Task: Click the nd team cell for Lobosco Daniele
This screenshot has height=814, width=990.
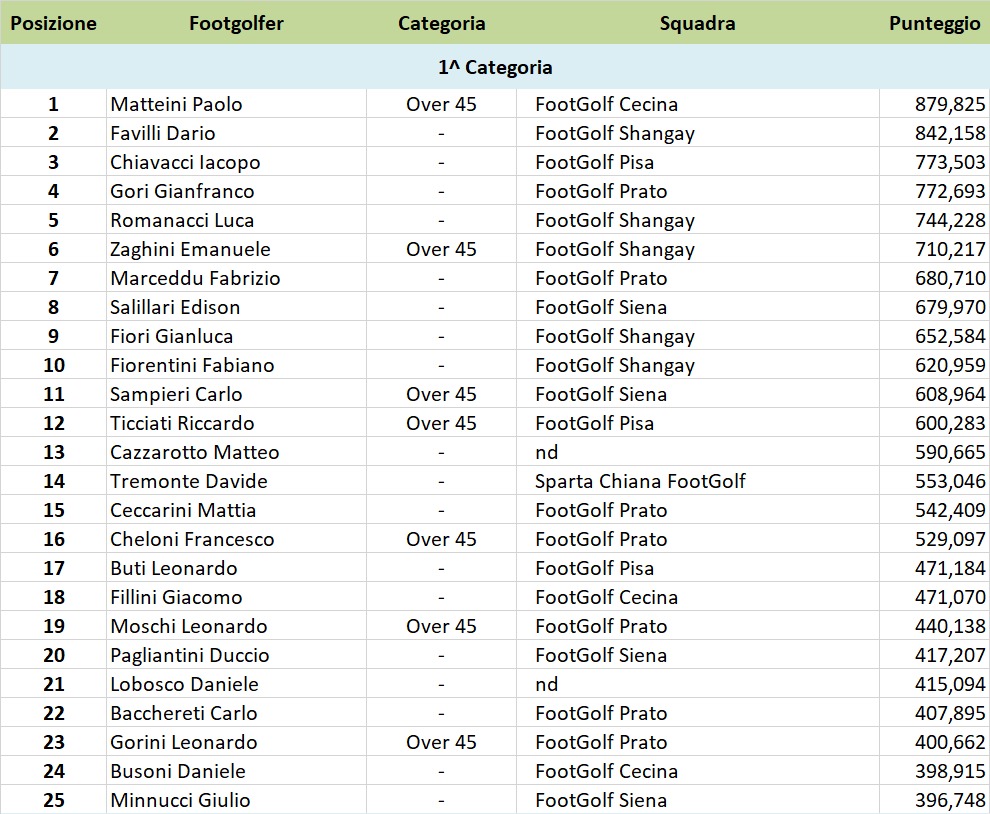Action: coord(698,684)
